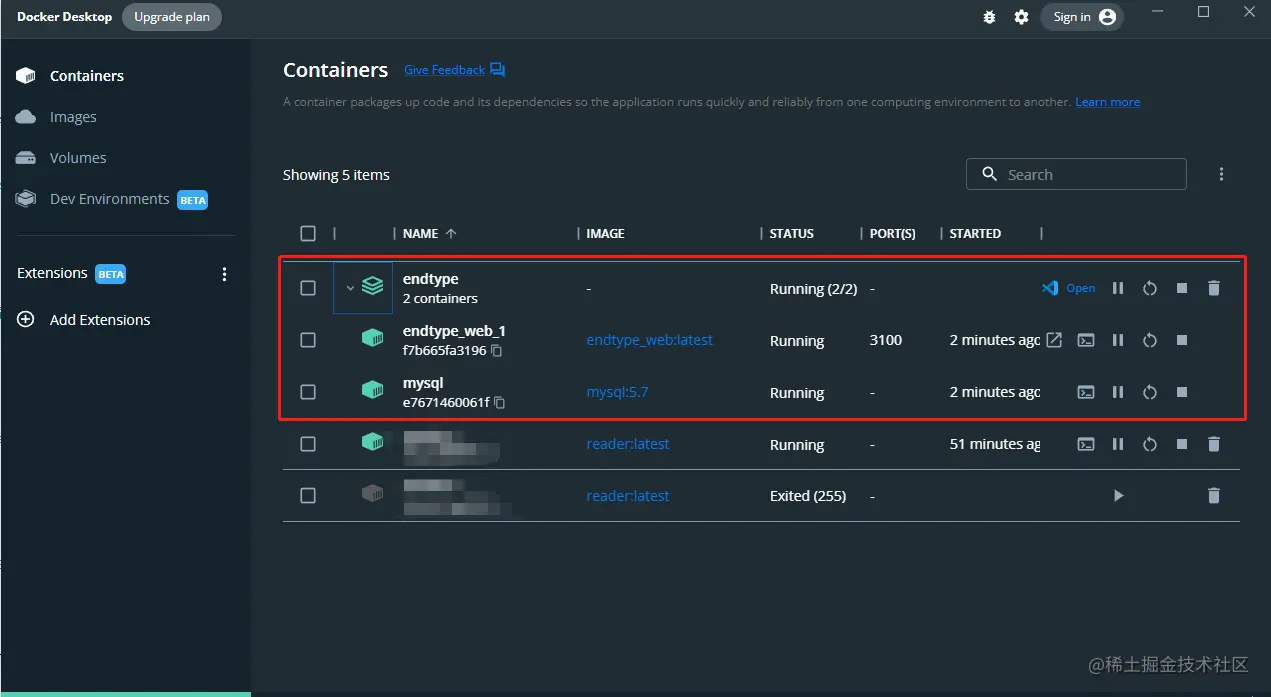Viewport: 1271px width, 697px height.
Task: Check the endtype_web_1 row checkbox
Action: [308, 340]
